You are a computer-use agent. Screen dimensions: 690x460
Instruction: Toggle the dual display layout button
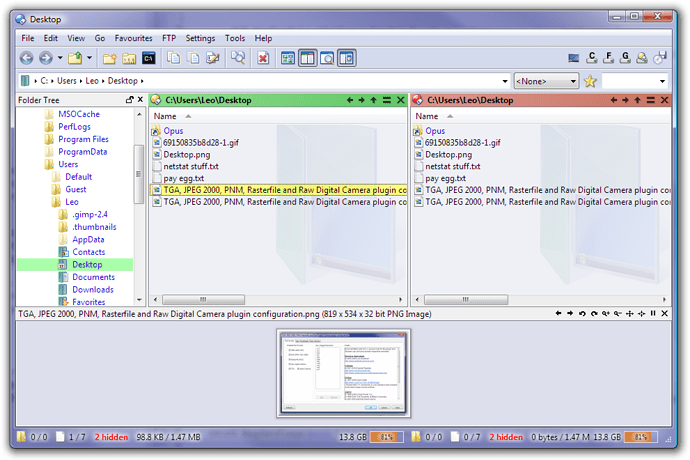pyautogui.click(x=307, y=58)
